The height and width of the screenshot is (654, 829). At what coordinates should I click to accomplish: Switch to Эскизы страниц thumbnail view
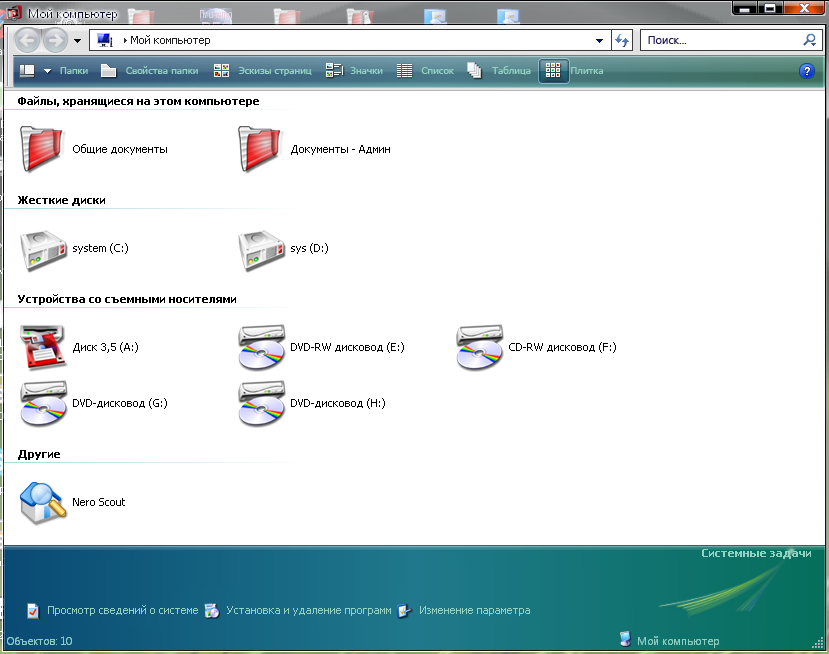[x=274, y=71]
